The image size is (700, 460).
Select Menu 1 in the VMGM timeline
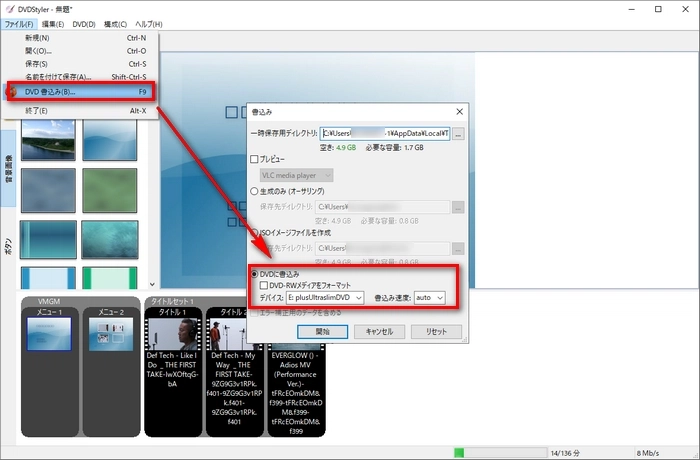pos(49,334)
